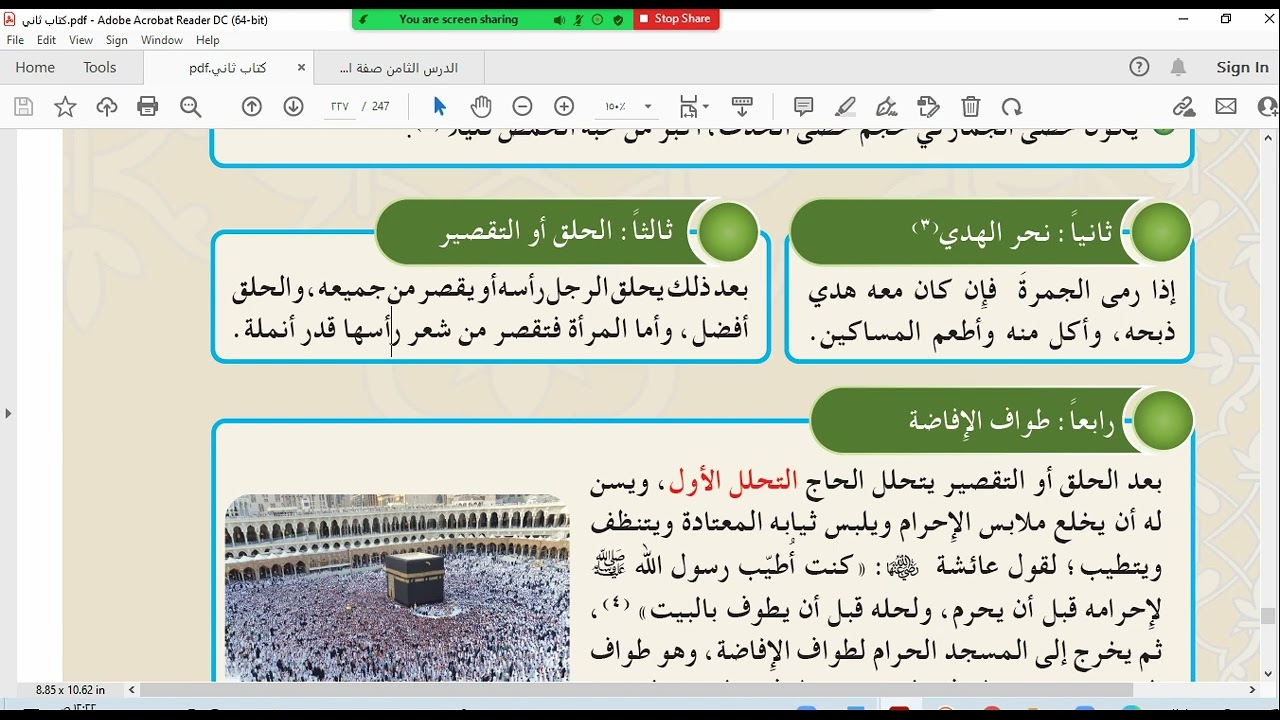This screenshot has width=1280, height=720.
Task: Open the Fill and Sign tool
Action: [928, 106]
